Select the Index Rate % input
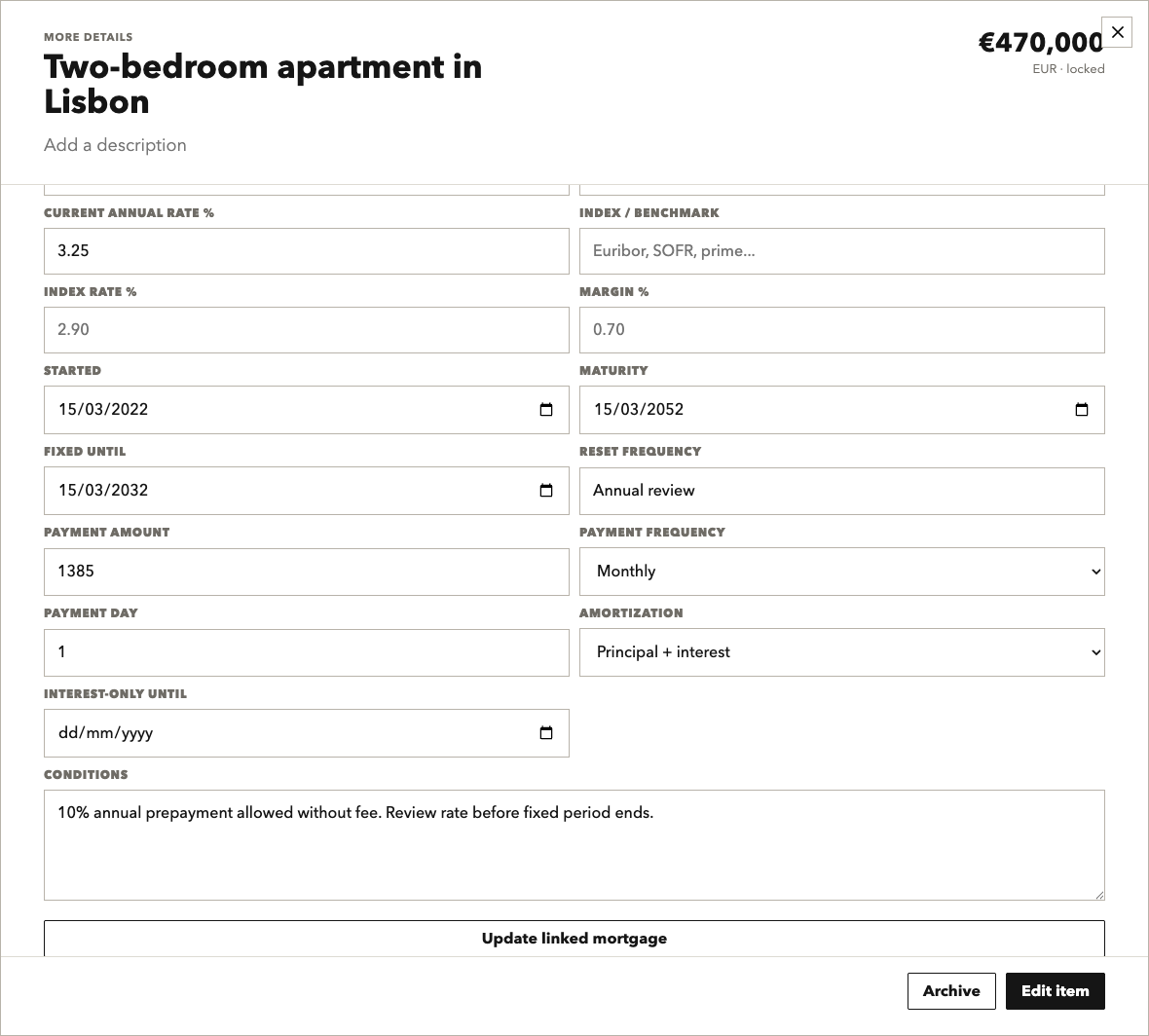Image resolution: width=1149 pixels, height=1036 pixels. [307, 330]
